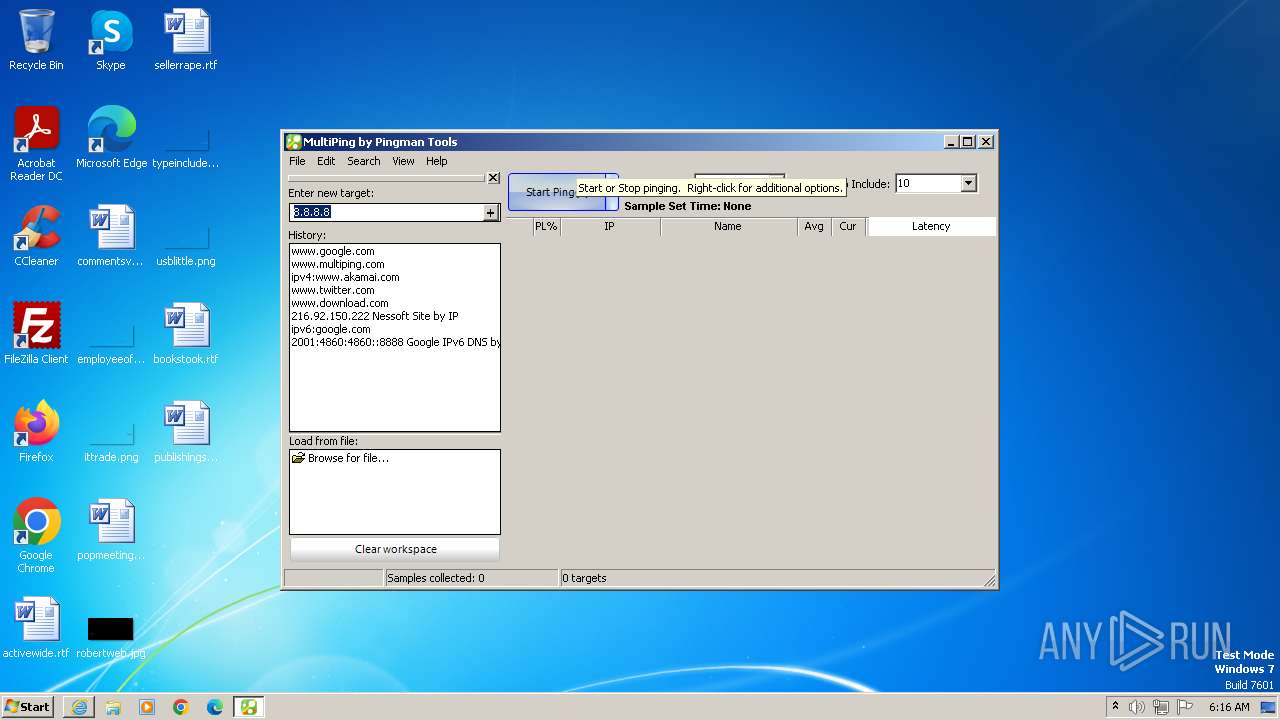The image size is (1280, 720).
Task: Switch to MultiPing taskbar button
Action: pos(249,707)
